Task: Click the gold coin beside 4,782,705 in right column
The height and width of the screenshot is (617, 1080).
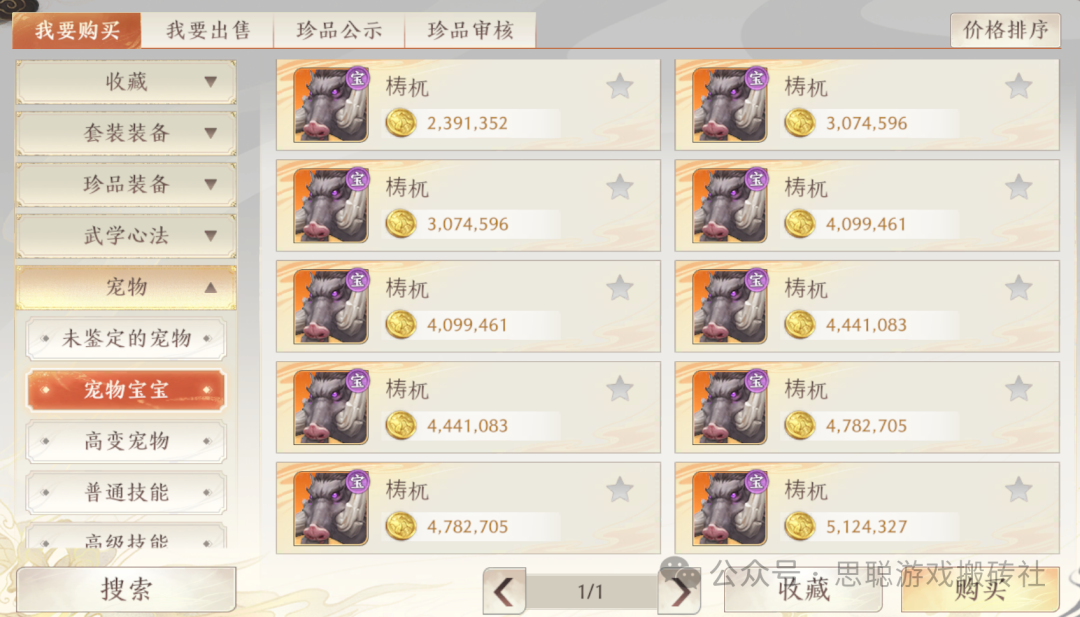Action: click(800, 426)
